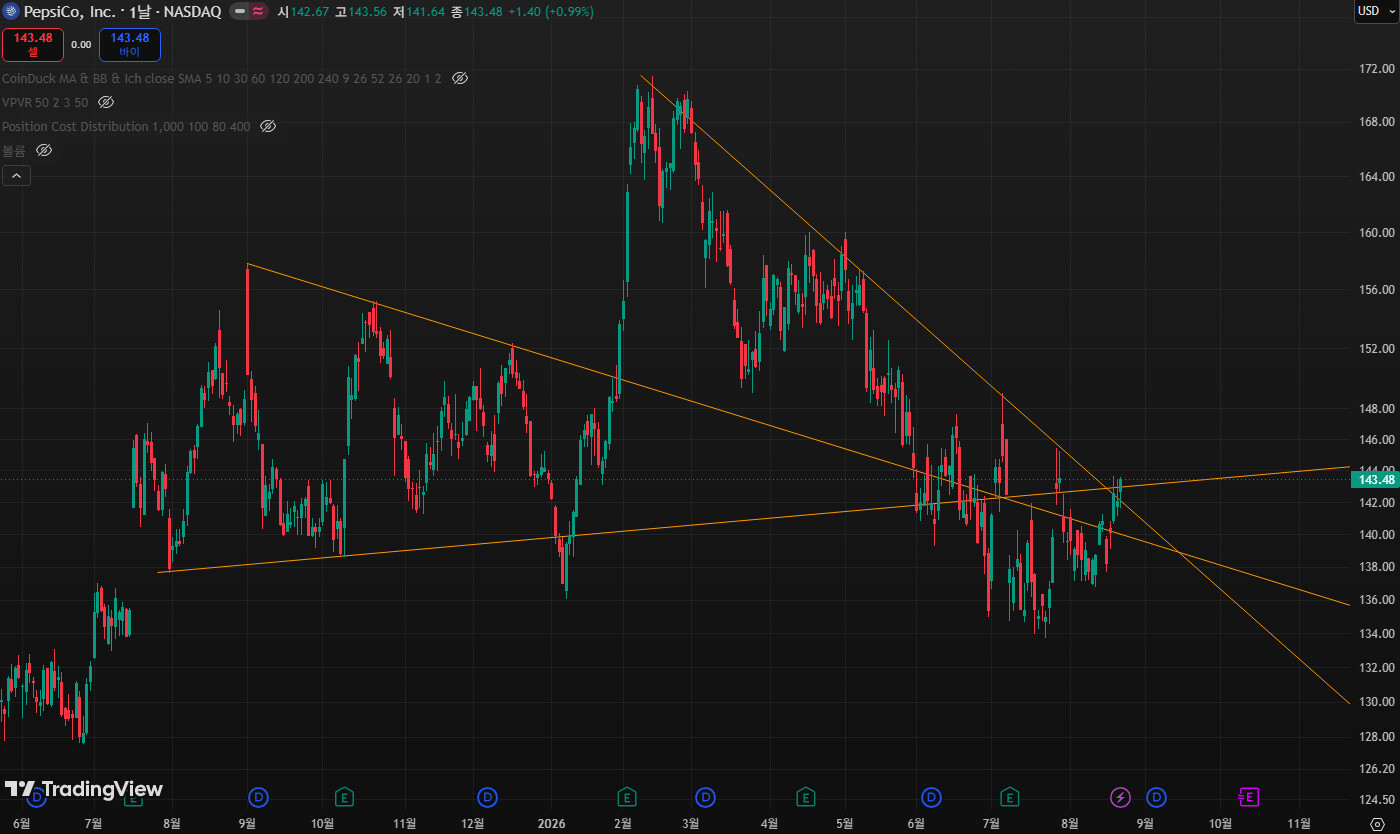
Task: Open the purple upcoming earnings E marker
Action: click(1249, 797)
